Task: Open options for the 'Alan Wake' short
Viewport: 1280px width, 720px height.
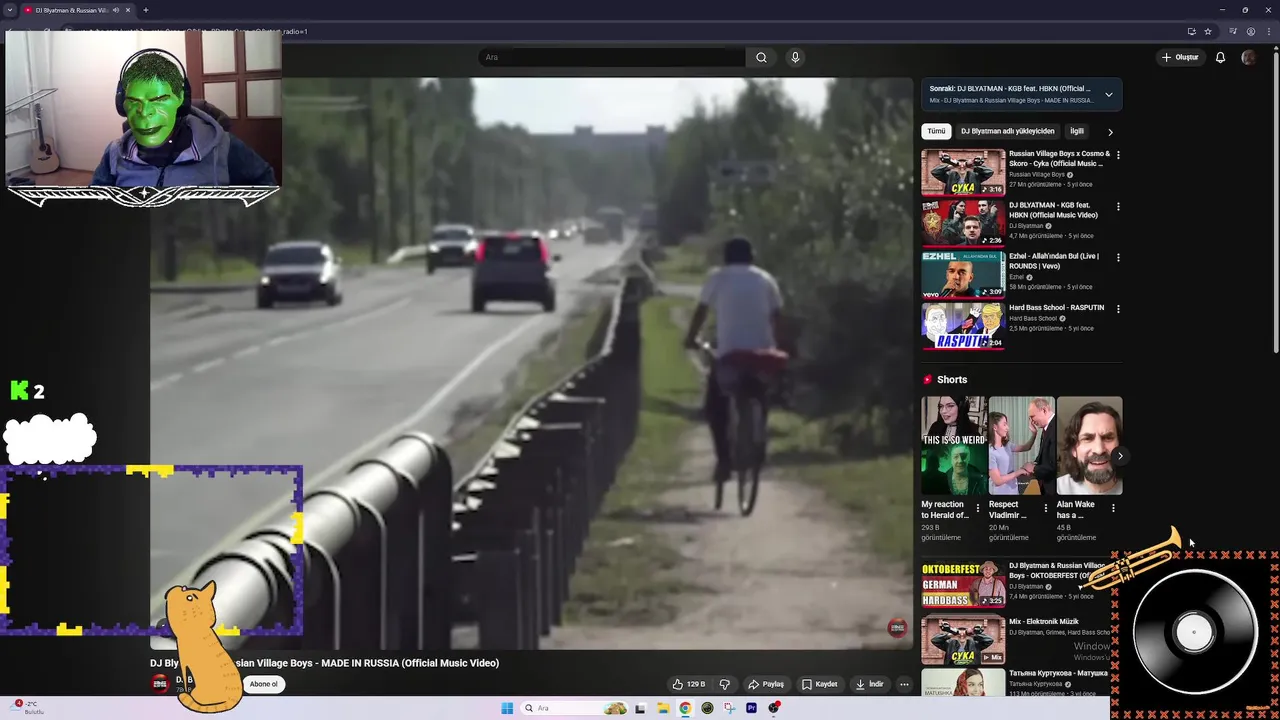Action: (x=1113, y=508)
